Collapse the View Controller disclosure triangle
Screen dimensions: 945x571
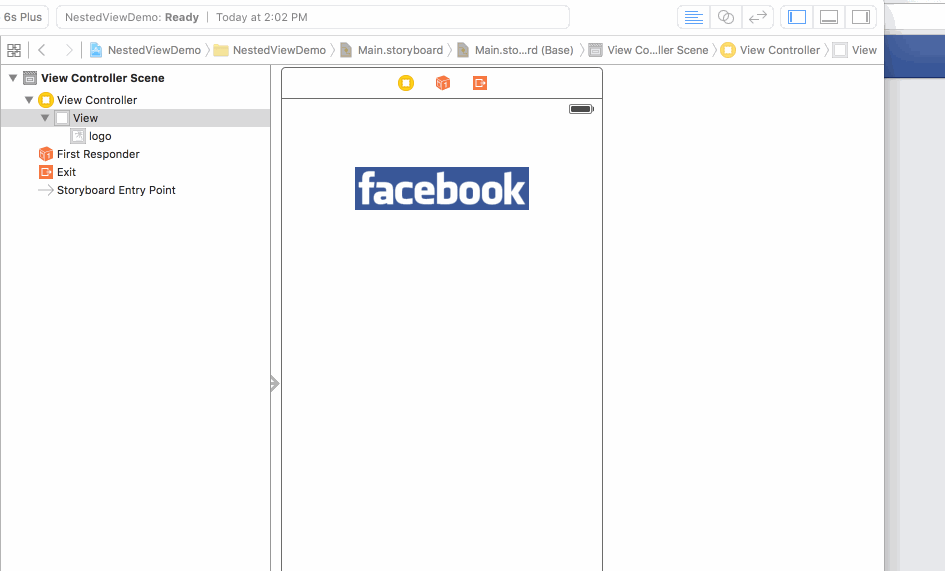coord(29,100)
